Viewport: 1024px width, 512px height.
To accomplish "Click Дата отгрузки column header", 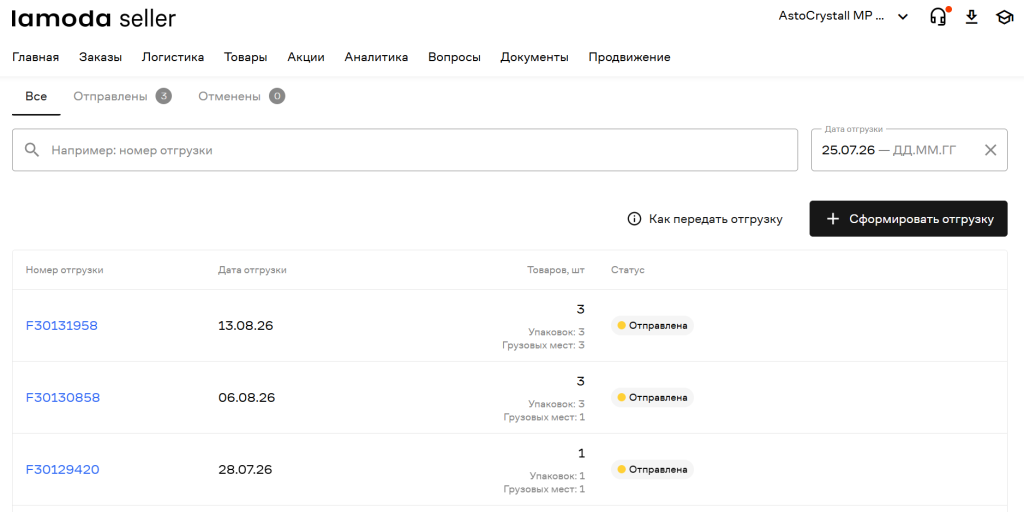I will 252,270.
